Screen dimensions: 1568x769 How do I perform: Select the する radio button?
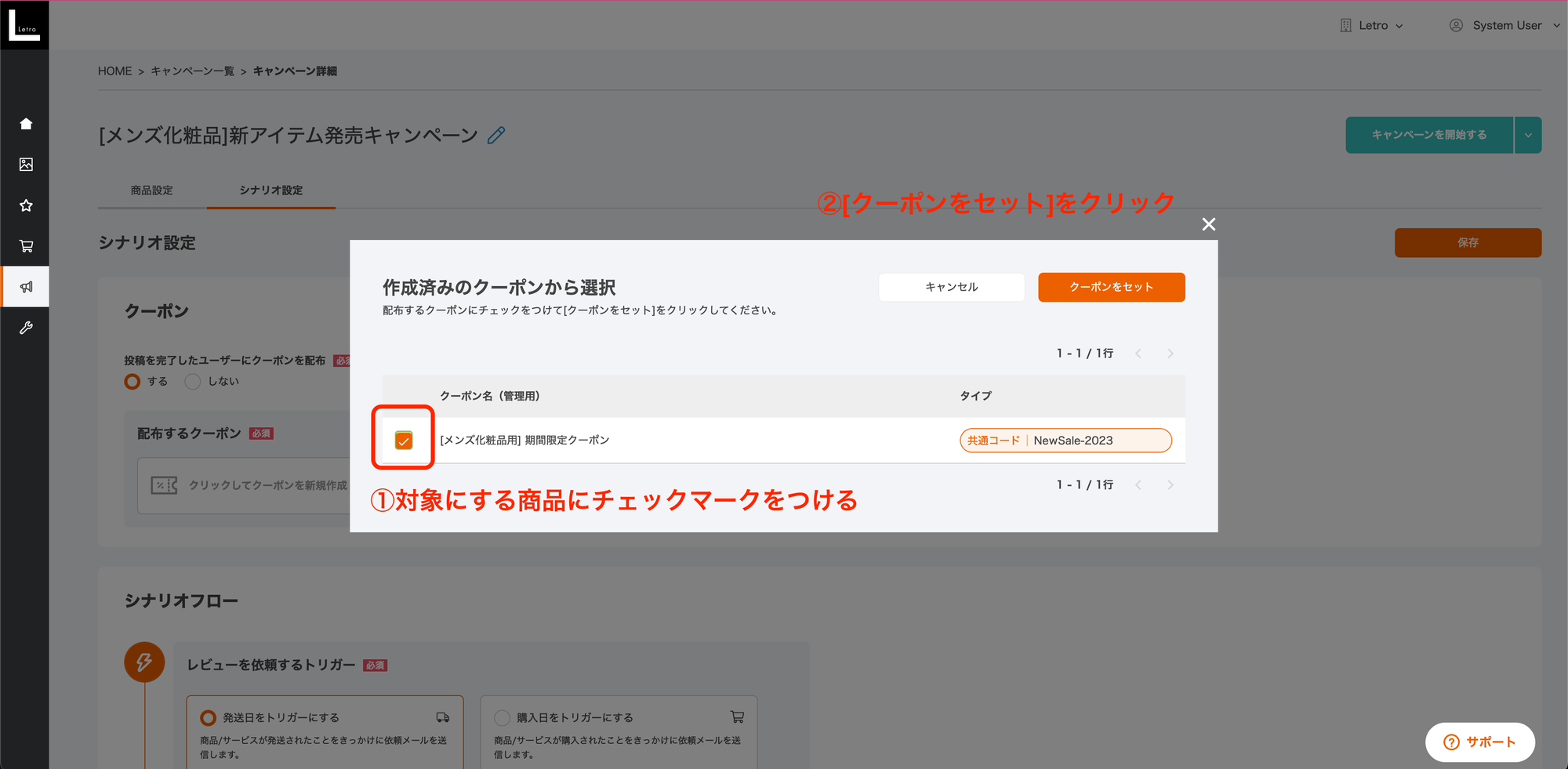(132, 381)
